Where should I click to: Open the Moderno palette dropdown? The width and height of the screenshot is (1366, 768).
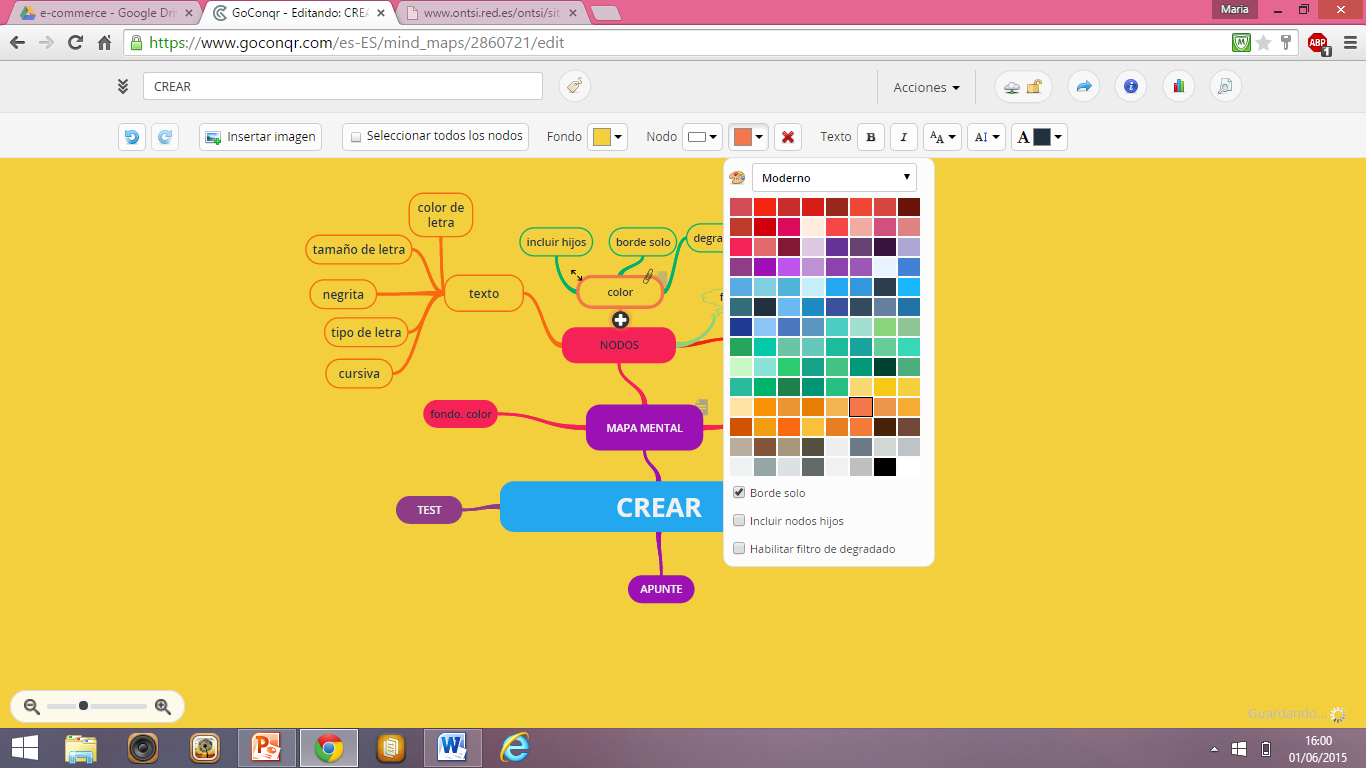pyautogui.click(x=834, y=178)
